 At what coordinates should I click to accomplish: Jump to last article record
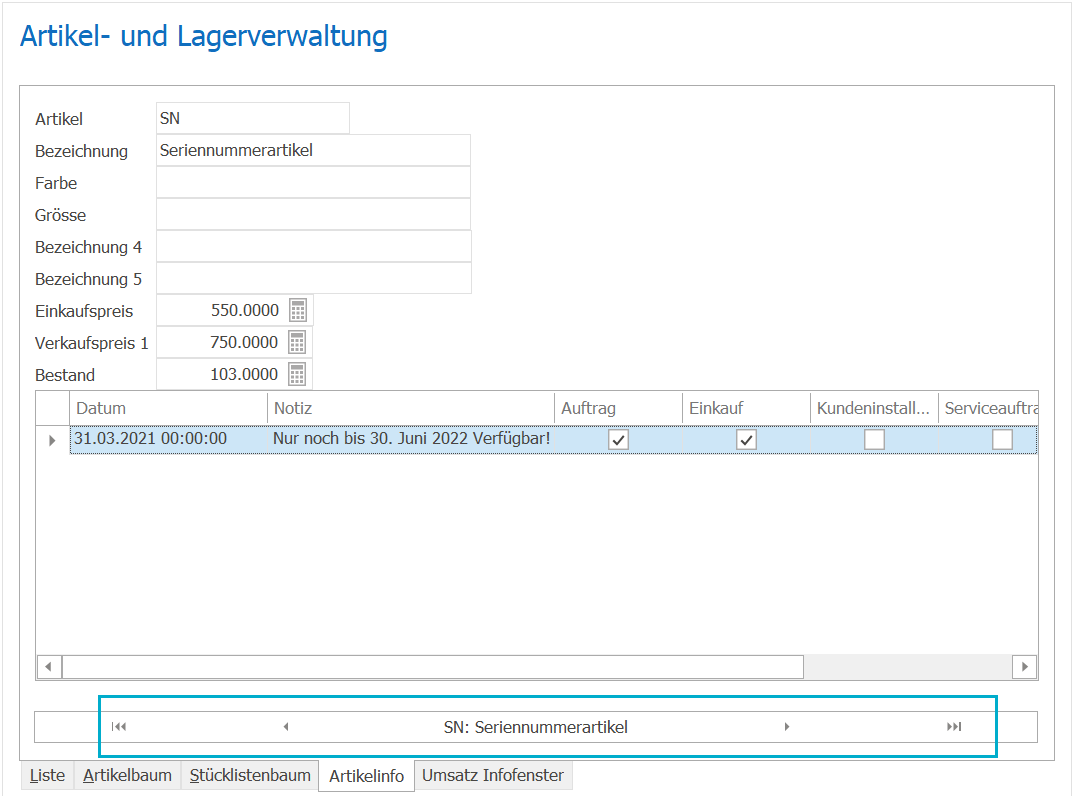click(954, 727)
